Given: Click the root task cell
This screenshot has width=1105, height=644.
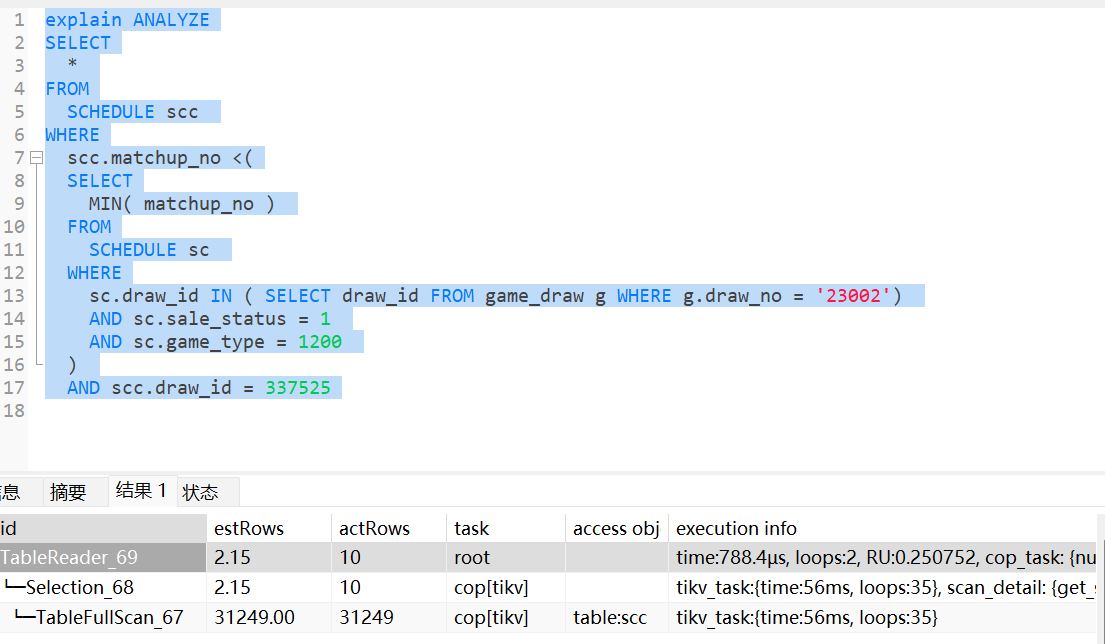Looking at the screenshot, I should [472, 558].
